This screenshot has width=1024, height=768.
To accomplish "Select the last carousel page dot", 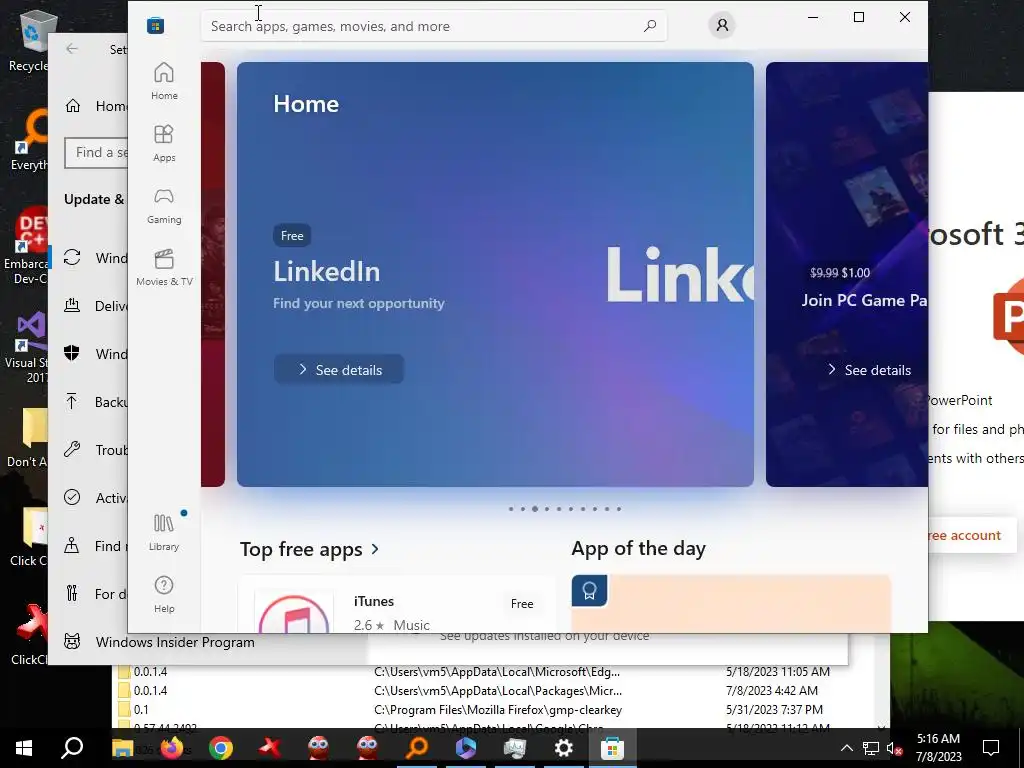I will coord(618,509).
